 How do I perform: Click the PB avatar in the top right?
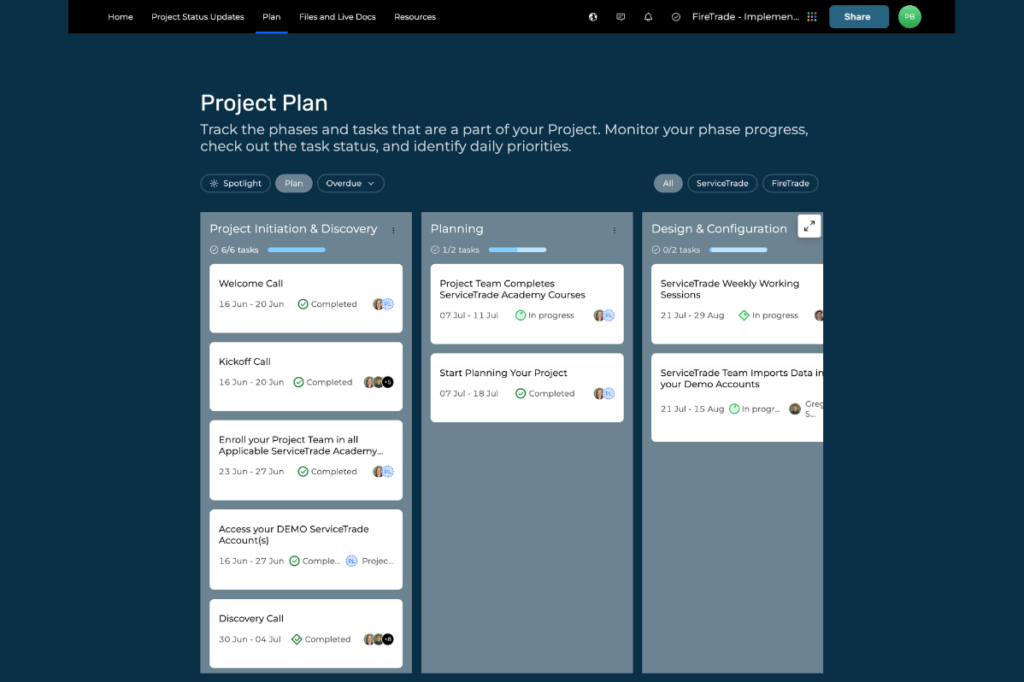pyautogui.click(x=909, y=16)
